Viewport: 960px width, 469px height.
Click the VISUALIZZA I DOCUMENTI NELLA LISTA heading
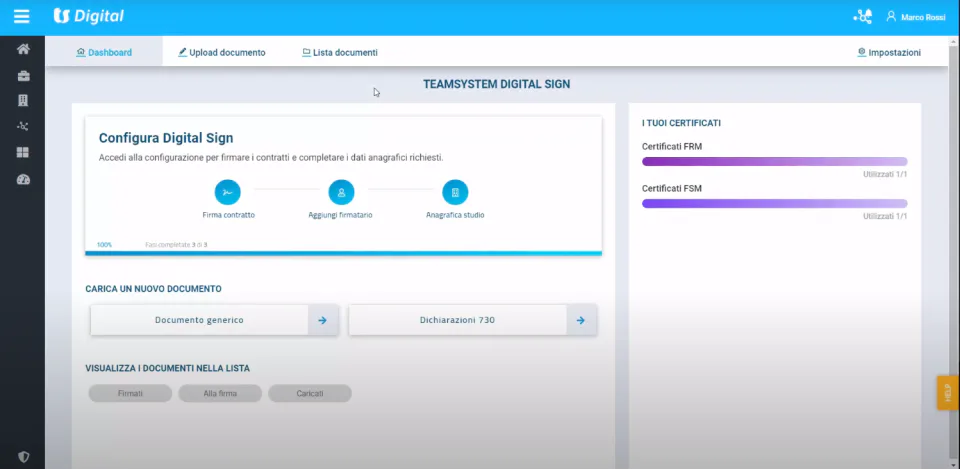(x=167, y=369)
